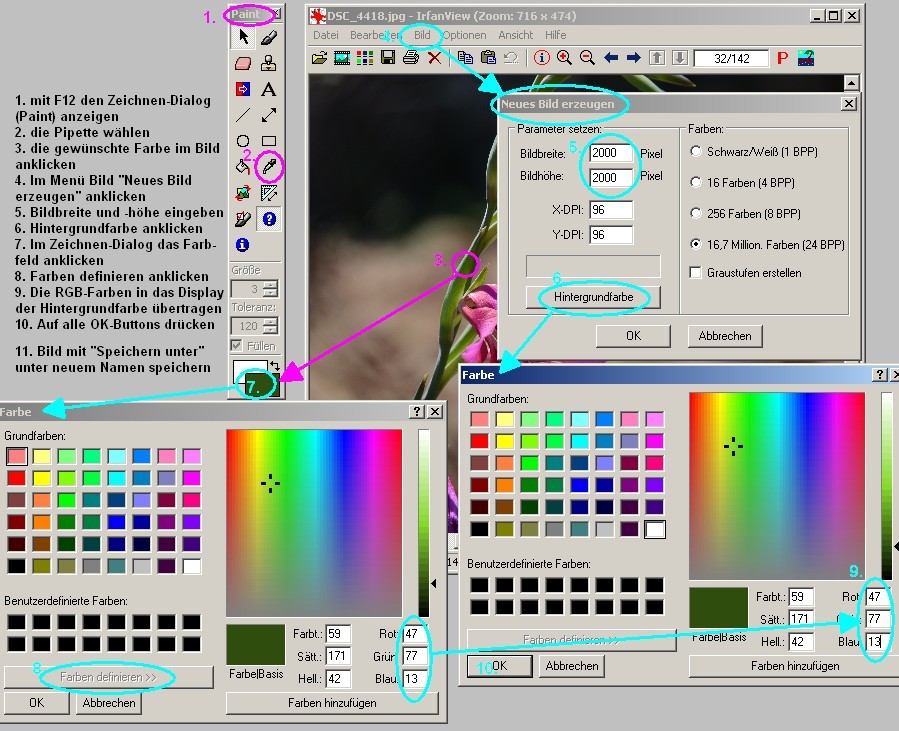Enable the Graustufen erstellen checkbox
This screenshot has width=899, height=731.
pyautogui.click(x=696, y=273)
